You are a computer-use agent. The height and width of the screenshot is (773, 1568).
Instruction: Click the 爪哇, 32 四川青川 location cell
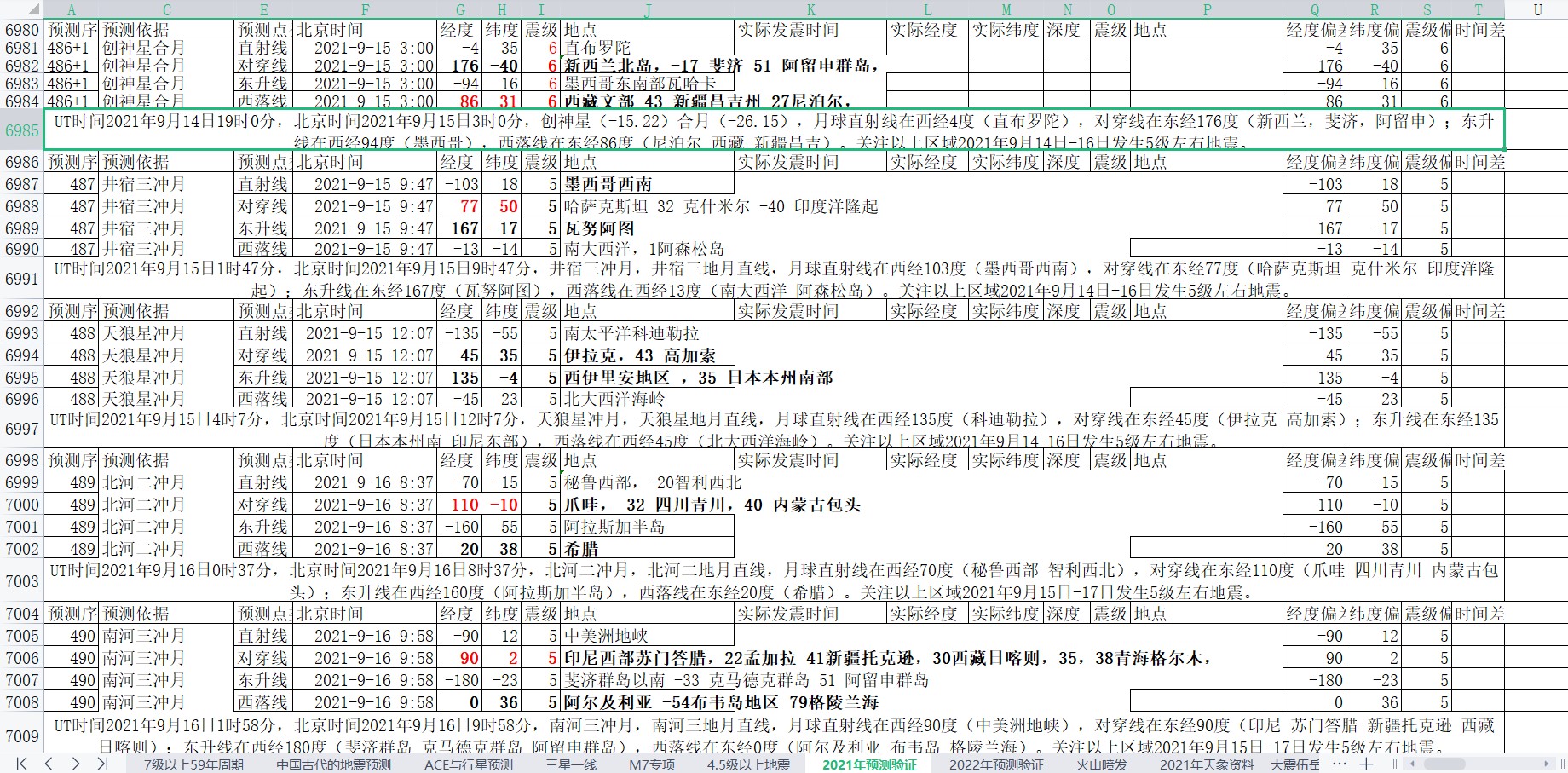point(648,505)
